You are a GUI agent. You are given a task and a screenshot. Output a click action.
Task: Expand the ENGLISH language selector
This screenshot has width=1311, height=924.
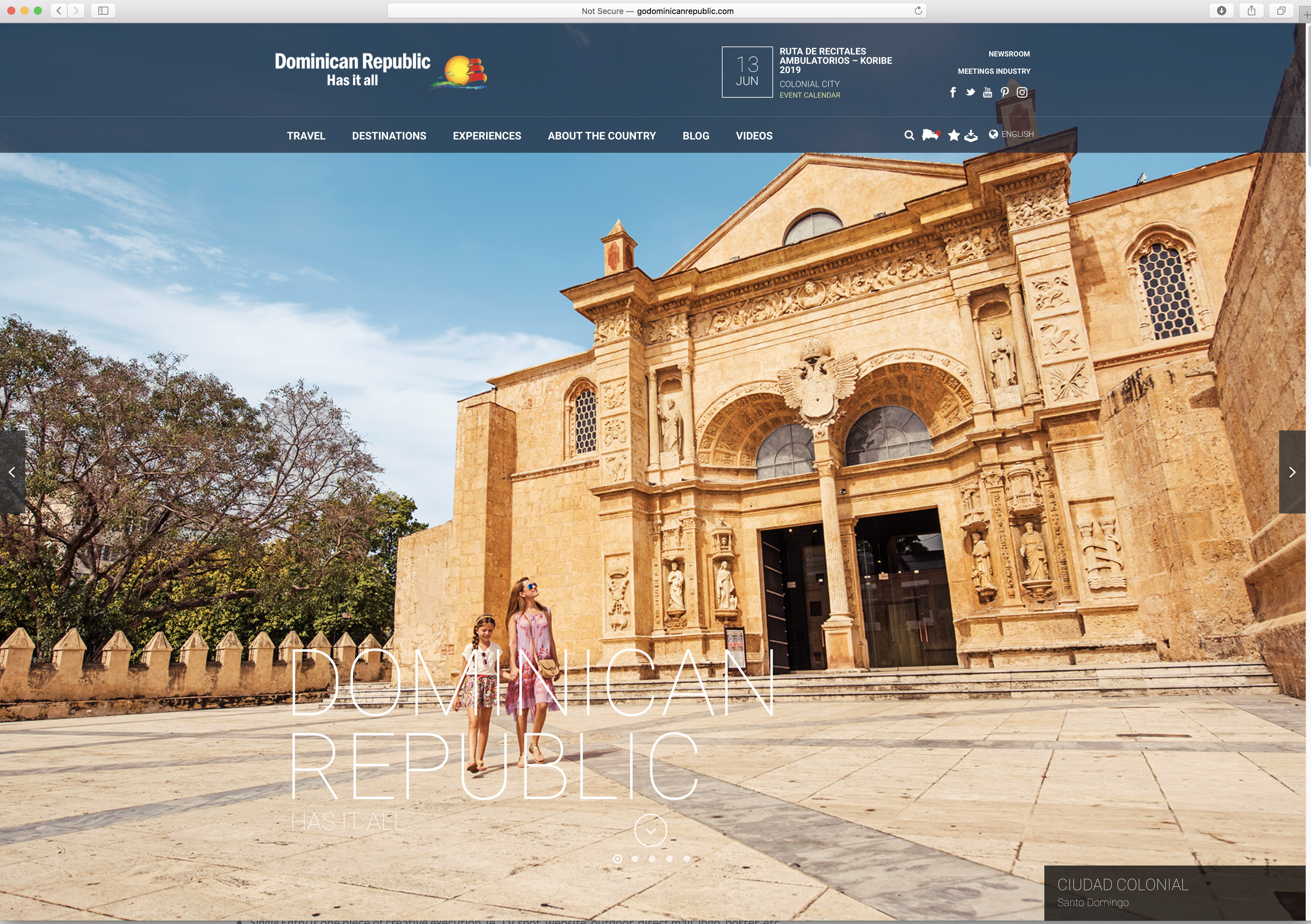pyautogui.click(x=1011, y=134)
